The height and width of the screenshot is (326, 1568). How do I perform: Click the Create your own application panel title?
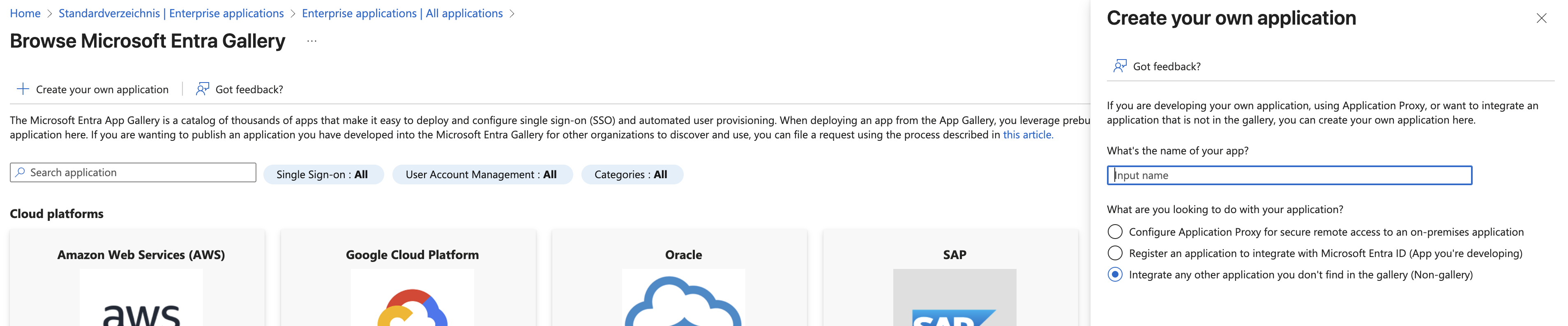click(1231, 18)
